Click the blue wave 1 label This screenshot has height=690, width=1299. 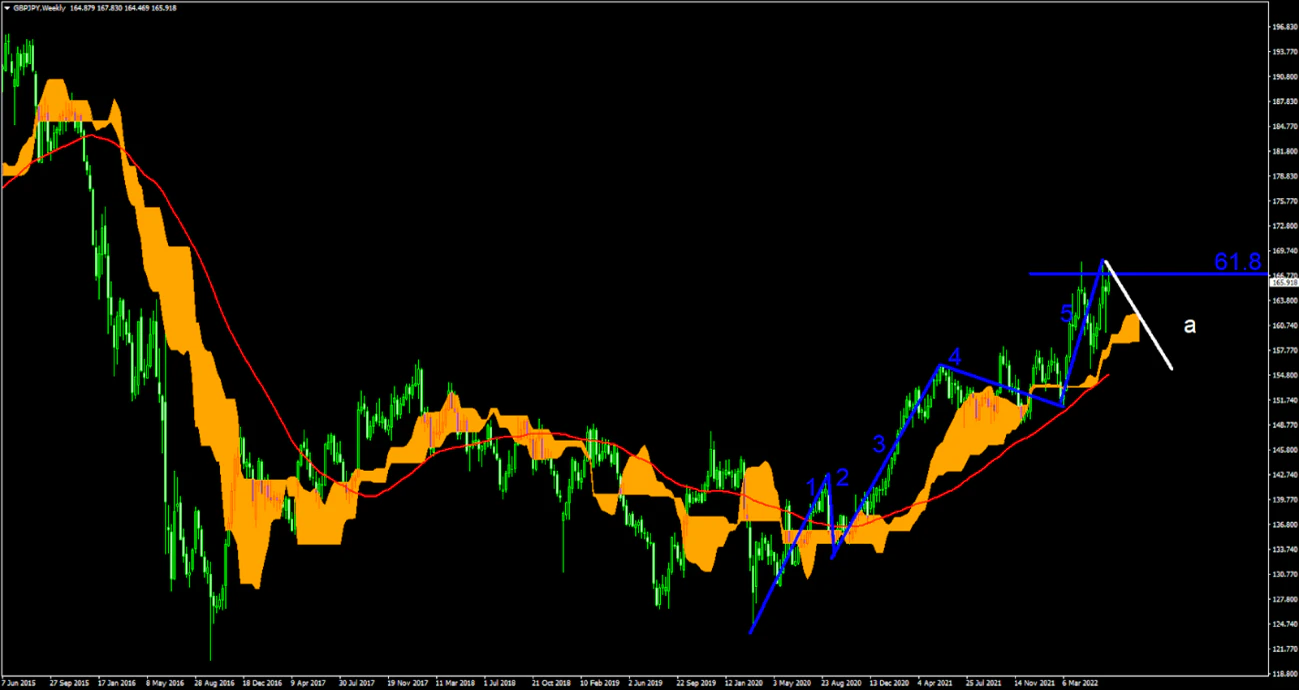813,487
